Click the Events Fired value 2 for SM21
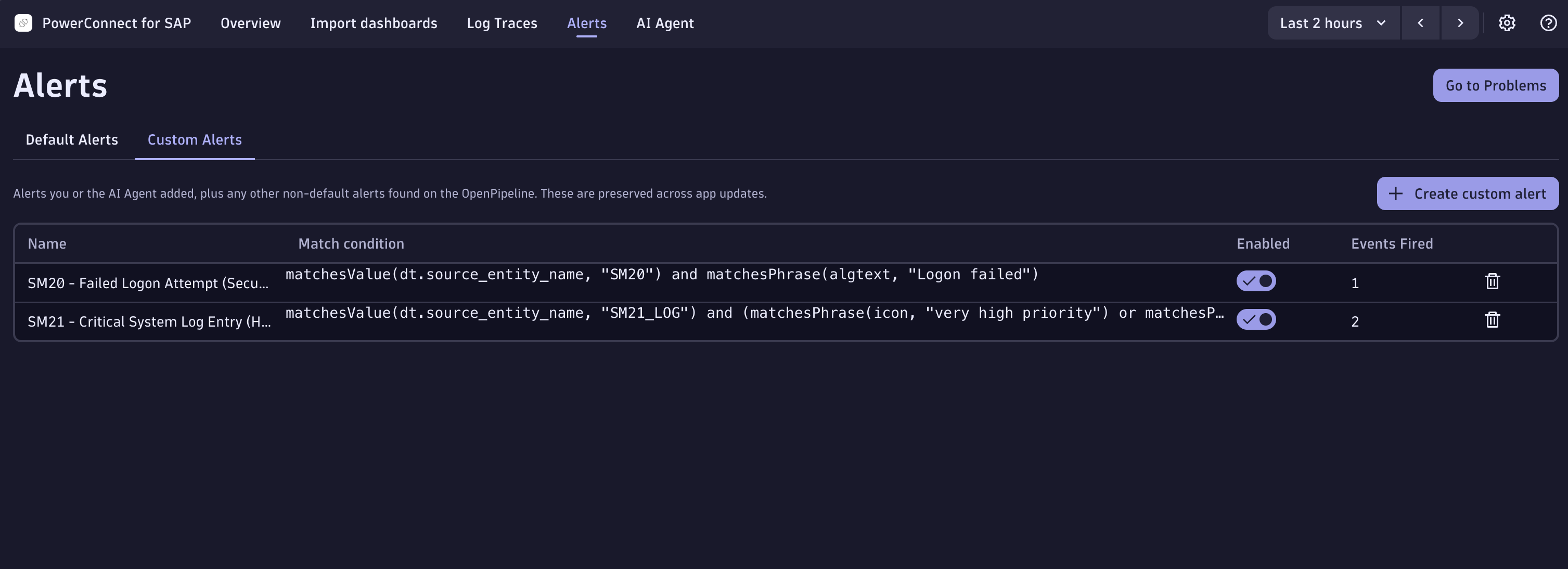 click(1354, 321)
